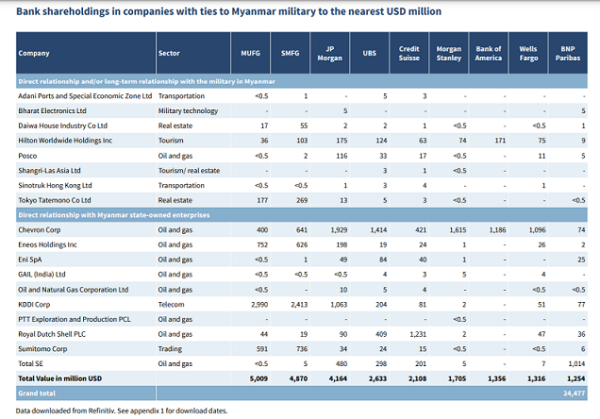The width and height of the screenshot is (600, 419).
Task: Click the Myanmar state-owned enterprises section band
Action: tap(302, 215)
